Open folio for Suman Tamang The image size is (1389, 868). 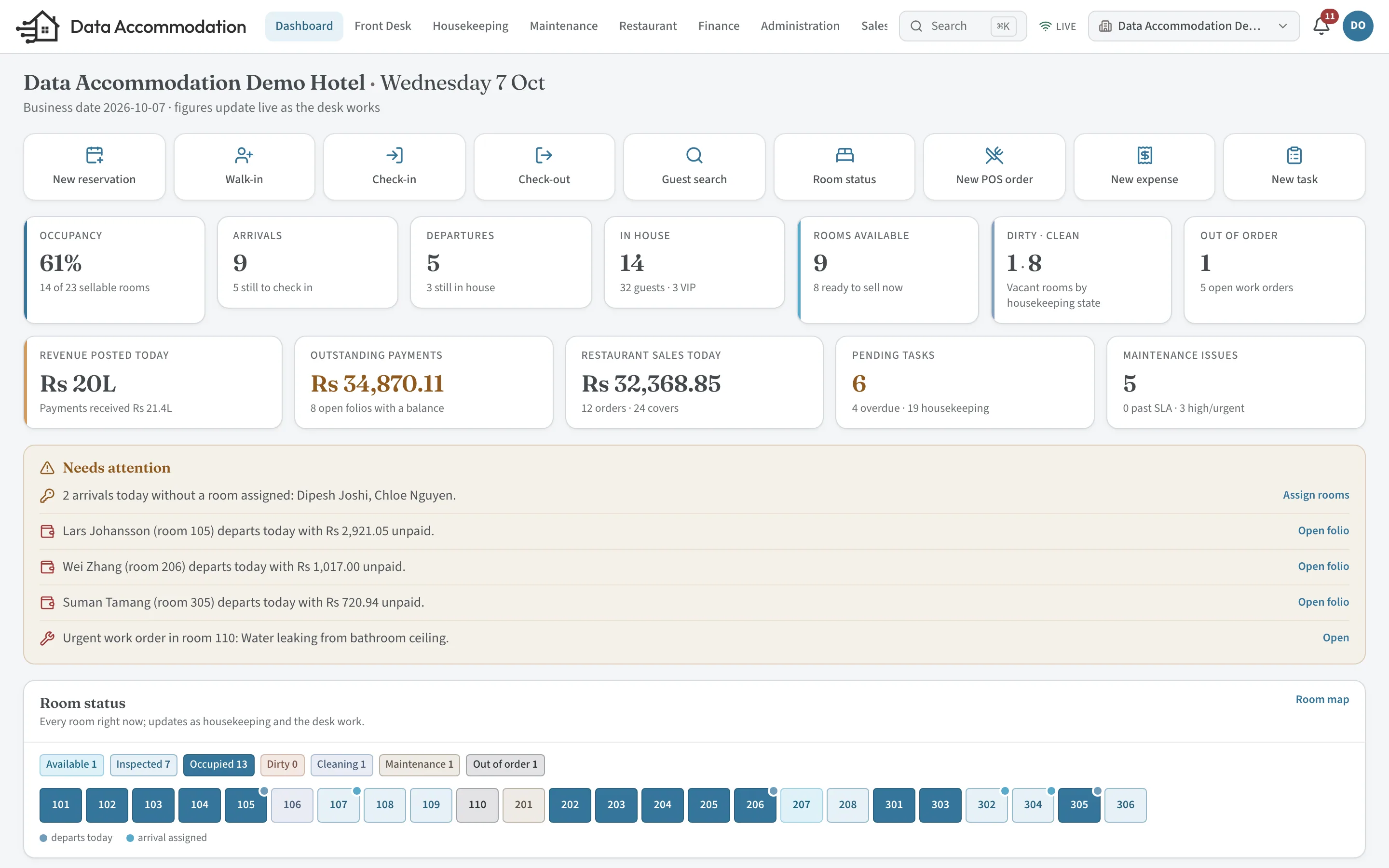[x=1323, y=602]
